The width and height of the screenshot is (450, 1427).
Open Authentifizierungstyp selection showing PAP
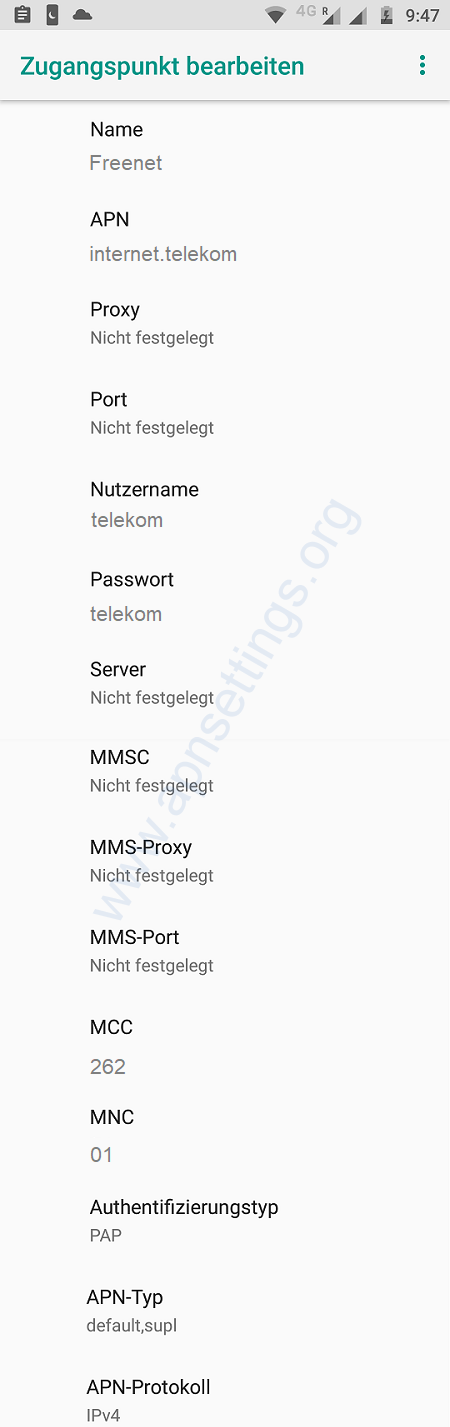pyautogui.click(x=225, y=1221)
